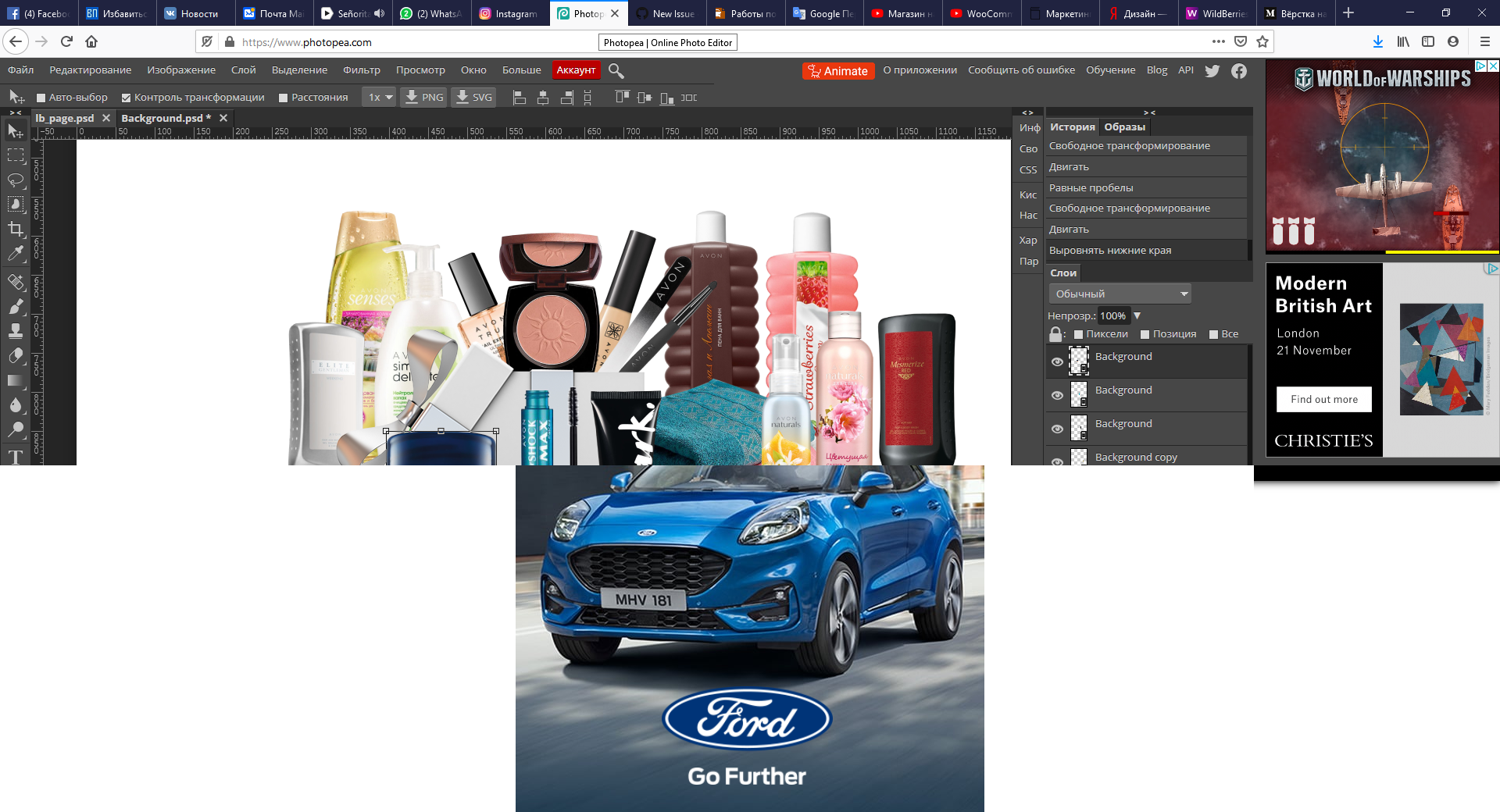Select the Gradient tool
The width and height of the screenshot is (1500, 812).
click(x=16, y=381)
